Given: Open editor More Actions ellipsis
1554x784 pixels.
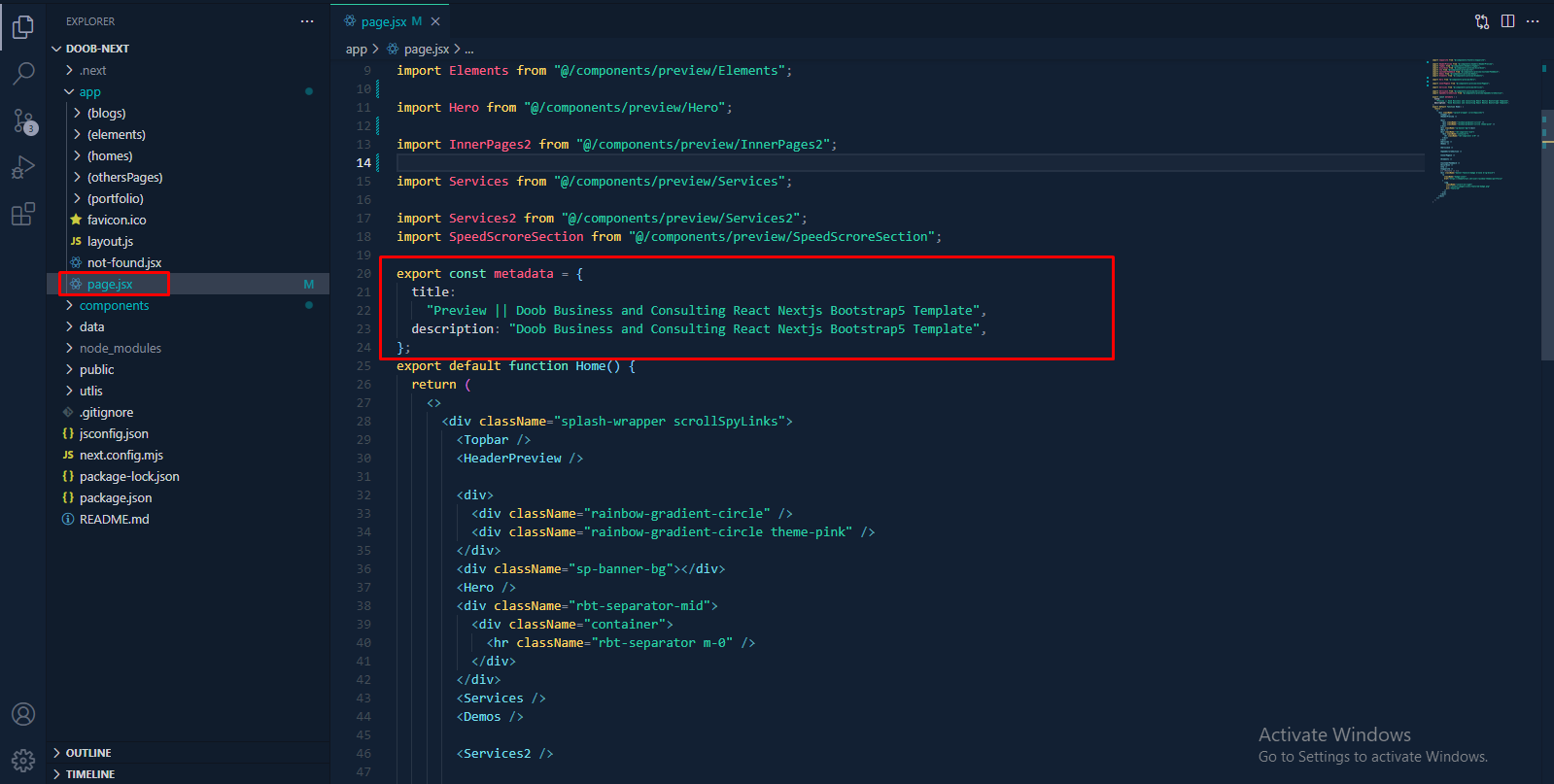Looking at the screenshot, I should click(1533, 21).
